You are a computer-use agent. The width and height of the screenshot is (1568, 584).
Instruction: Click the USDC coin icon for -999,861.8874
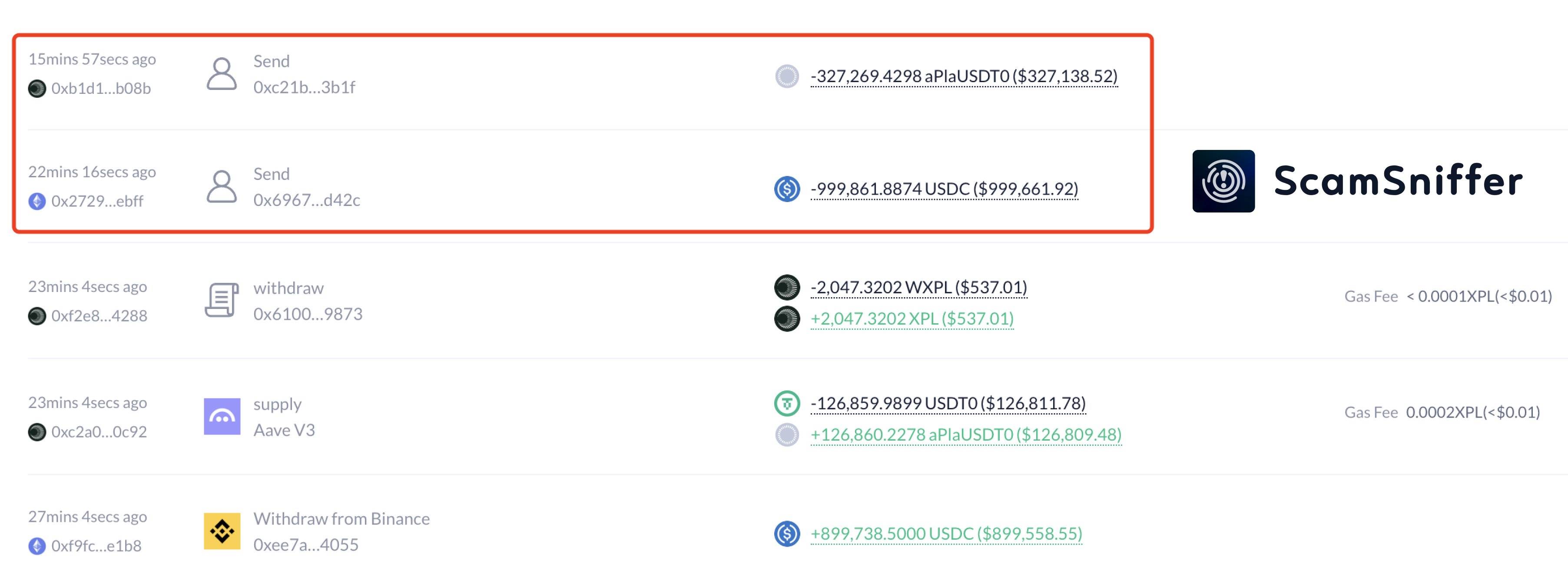(x=786, y=189)
